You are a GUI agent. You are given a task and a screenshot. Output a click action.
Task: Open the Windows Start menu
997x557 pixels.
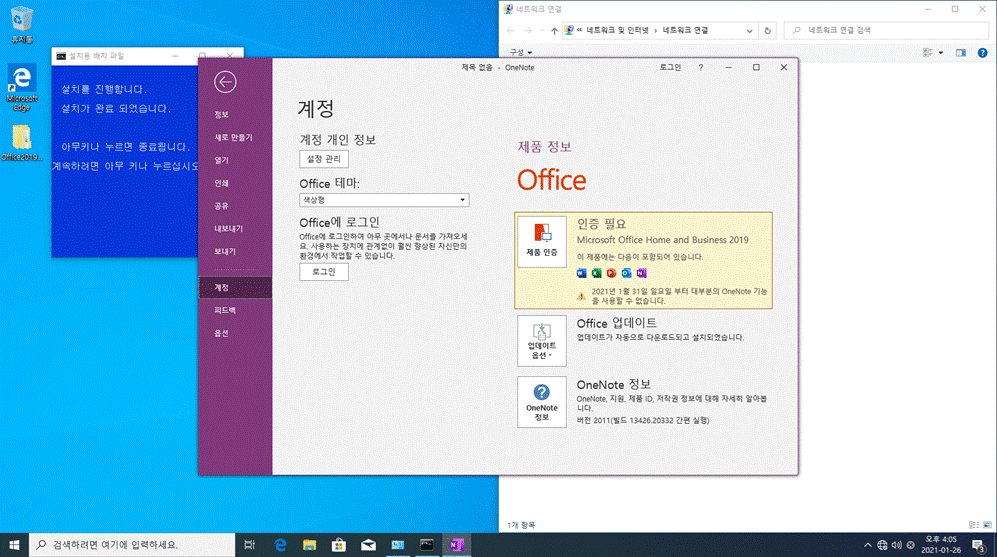pyautogui.click(x=14, y=545)
